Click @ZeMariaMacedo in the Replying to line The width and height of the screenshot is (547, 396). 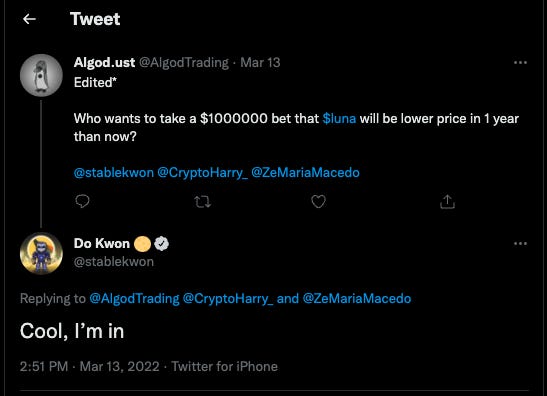[357, 299]
